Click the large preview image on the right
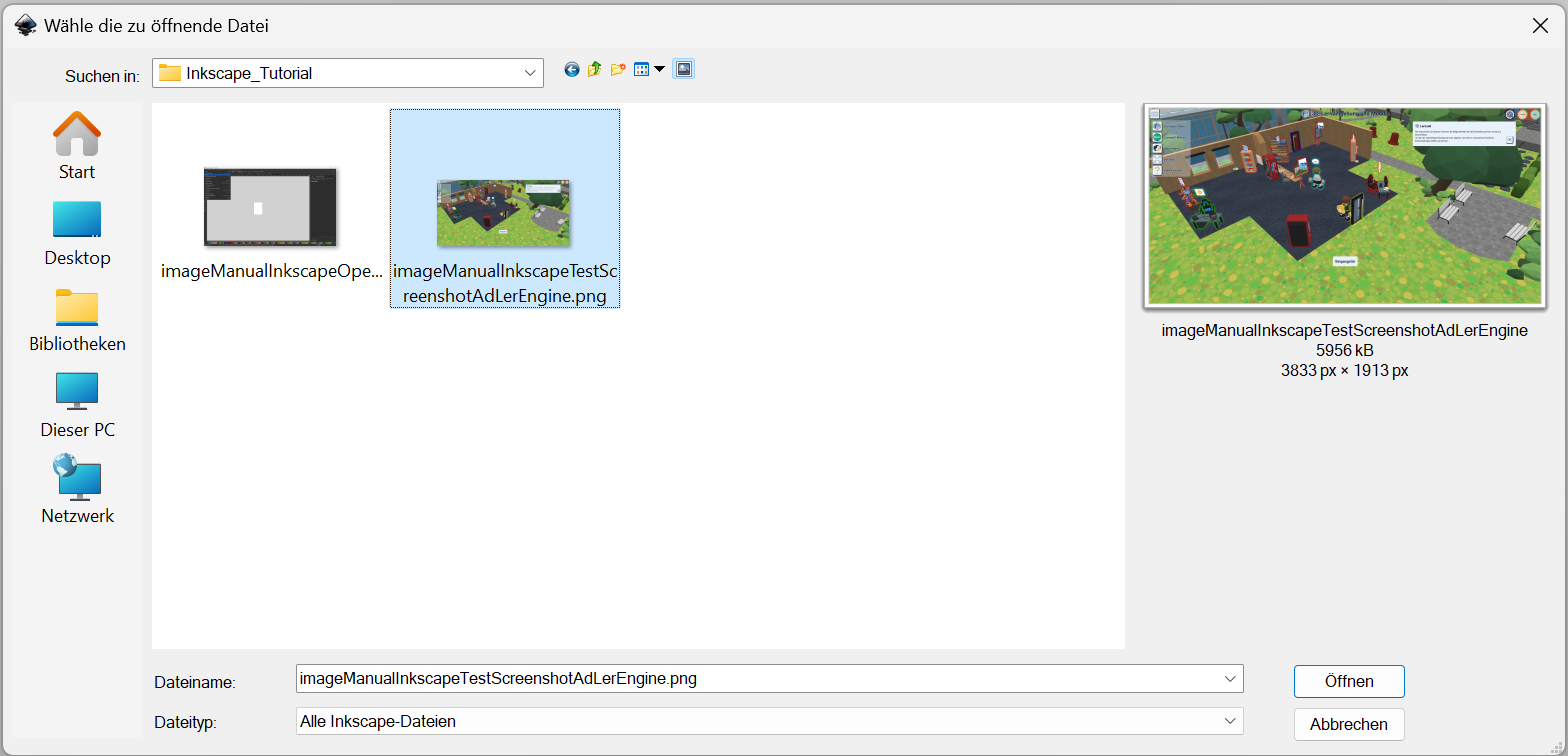1568x756 pixels. (1344, 205)
